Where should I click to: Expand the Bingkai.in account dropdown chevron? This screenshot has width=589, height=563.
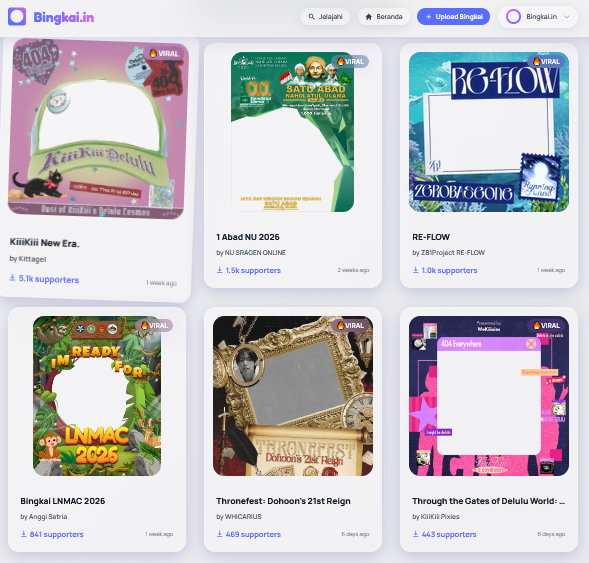coord(567,17)
